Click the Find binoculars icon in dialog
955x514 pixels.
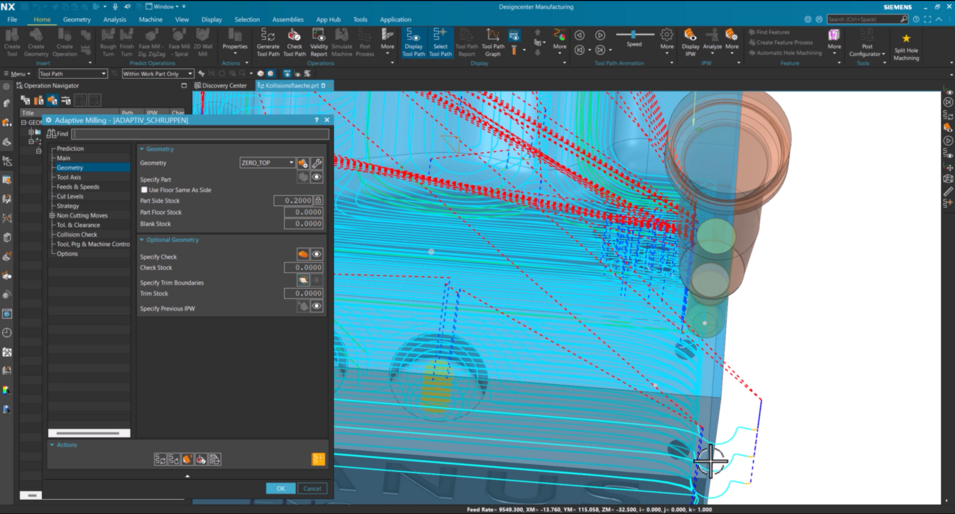(51, 133)
